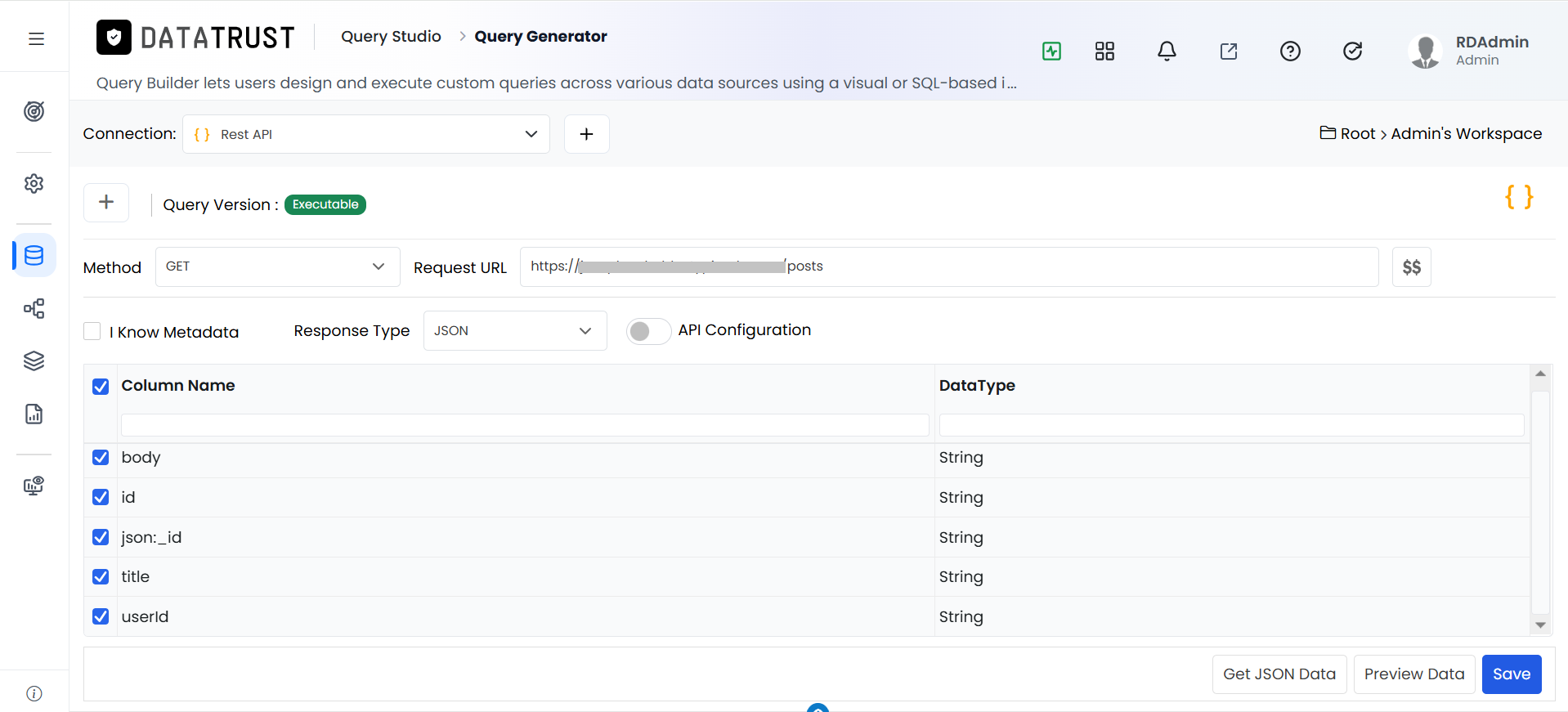
Task: Open the report document sidebar icon
Action: click(34, 414)
